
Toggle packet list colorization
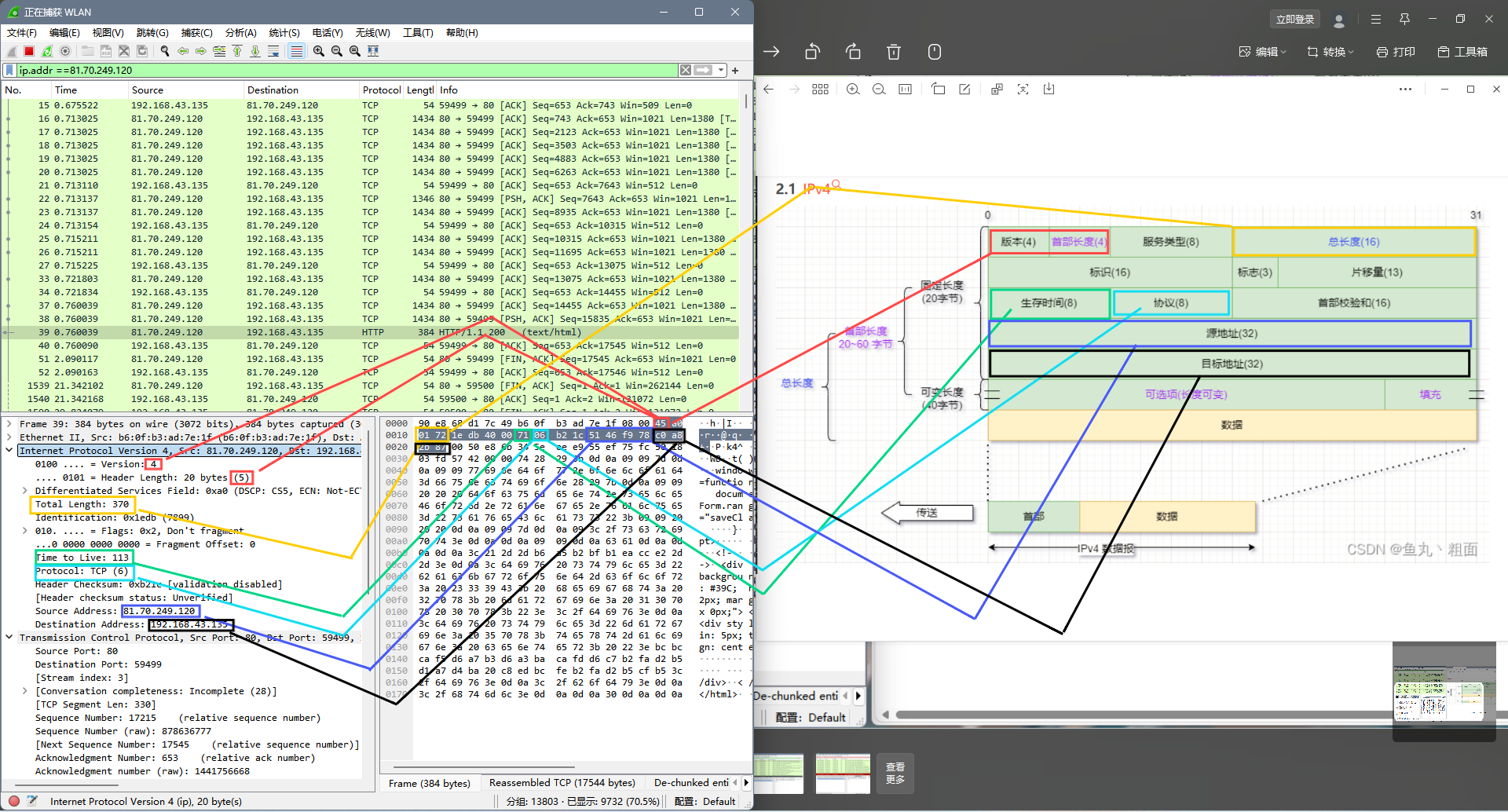296,51
